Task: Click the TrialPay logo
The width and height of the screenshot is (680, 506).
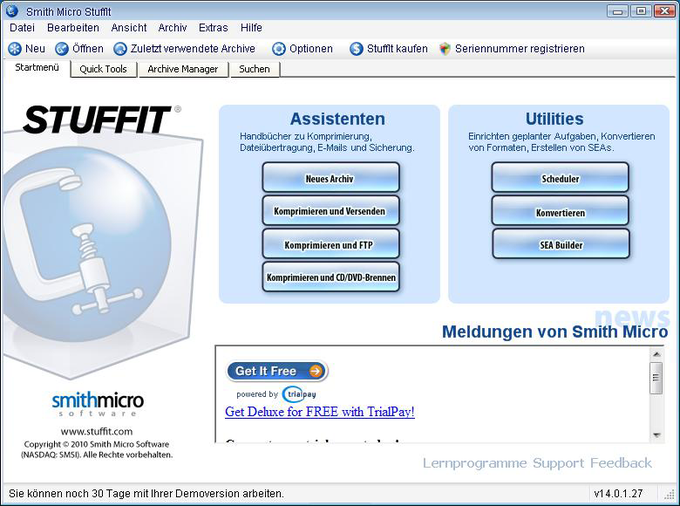Action: pos(299,394)
